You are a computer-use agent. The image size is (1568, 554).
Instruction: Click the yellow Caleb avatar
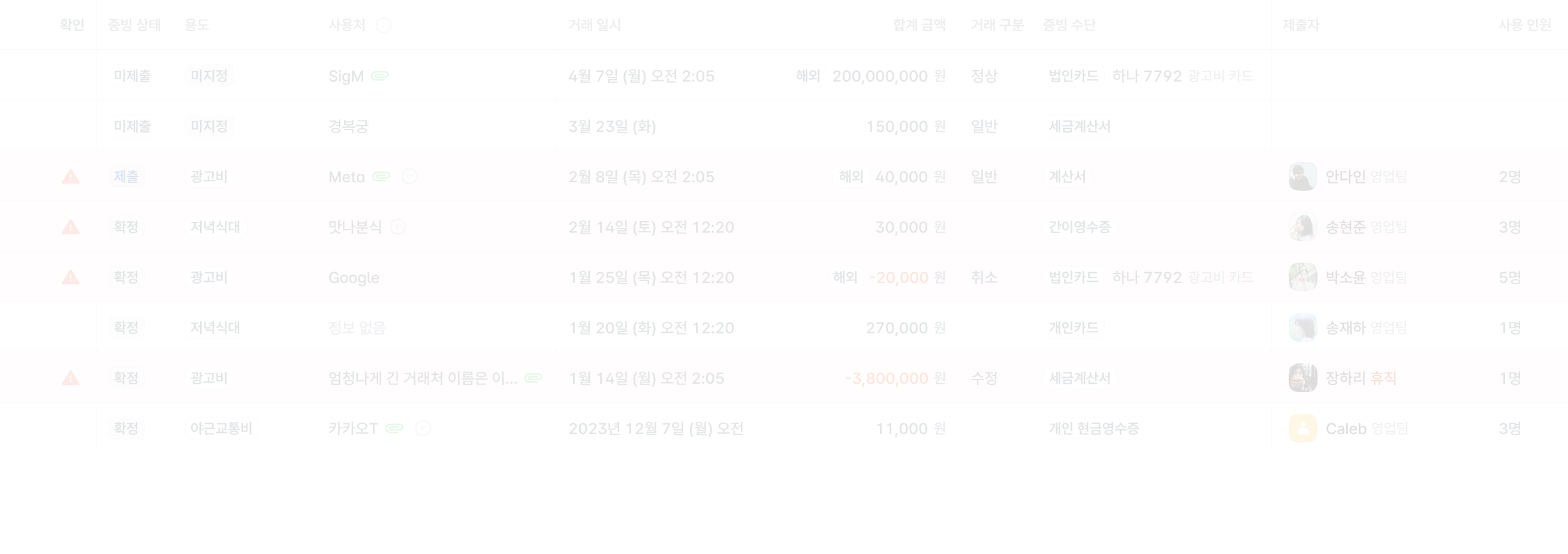(1302, 429)
